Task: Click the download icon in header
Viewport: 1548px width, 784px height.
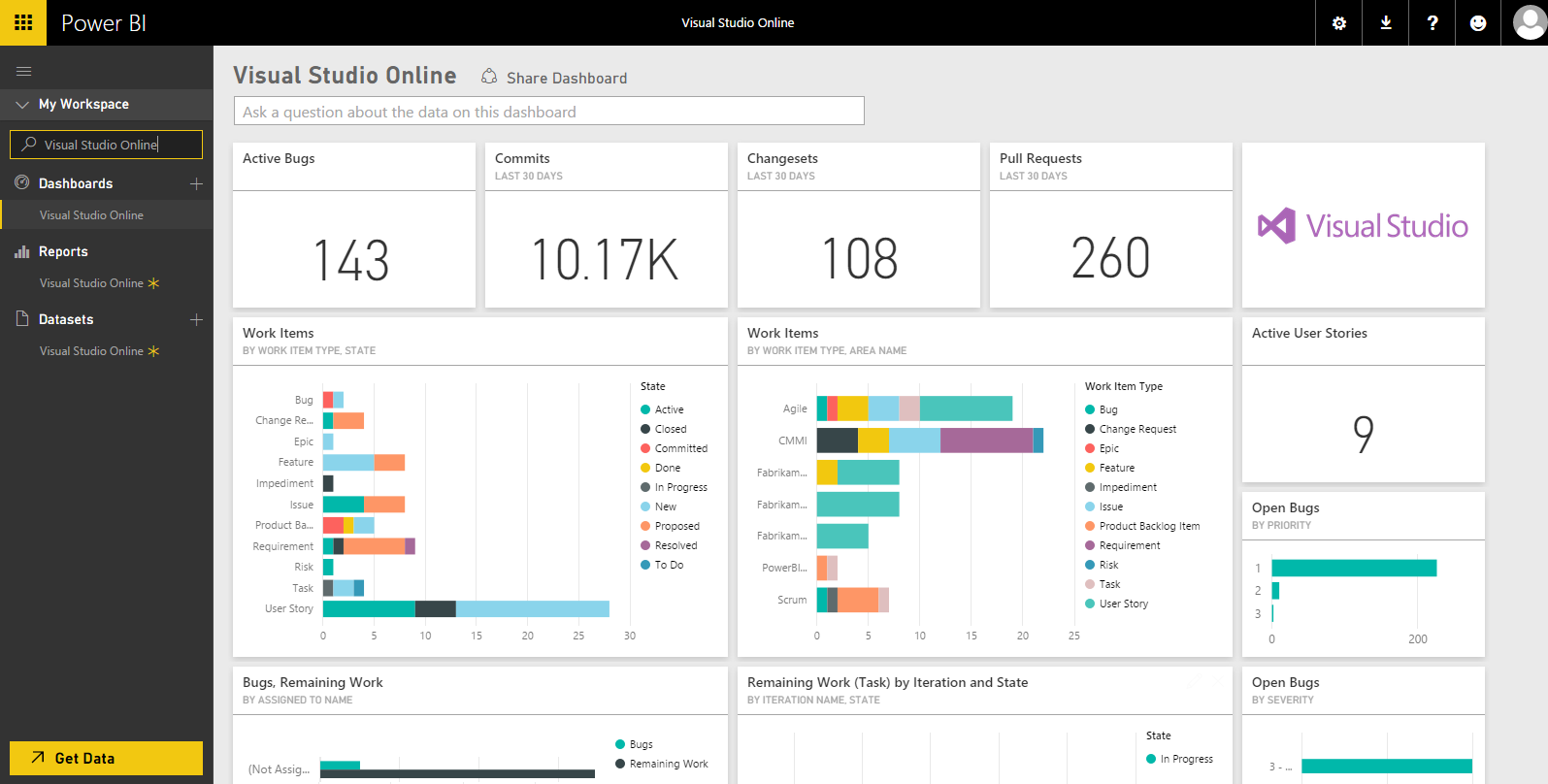Action: [x=1386, y=23]
